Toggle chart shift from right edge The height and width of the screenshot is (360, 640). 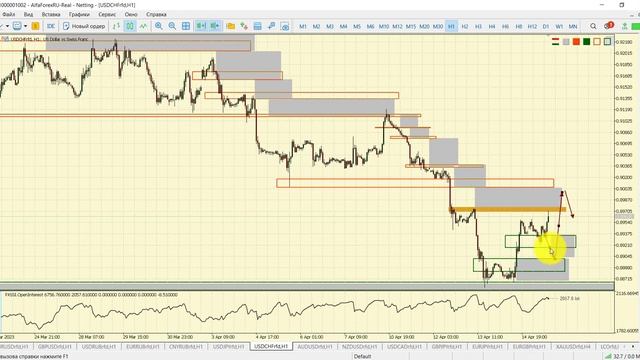(215, 26)
